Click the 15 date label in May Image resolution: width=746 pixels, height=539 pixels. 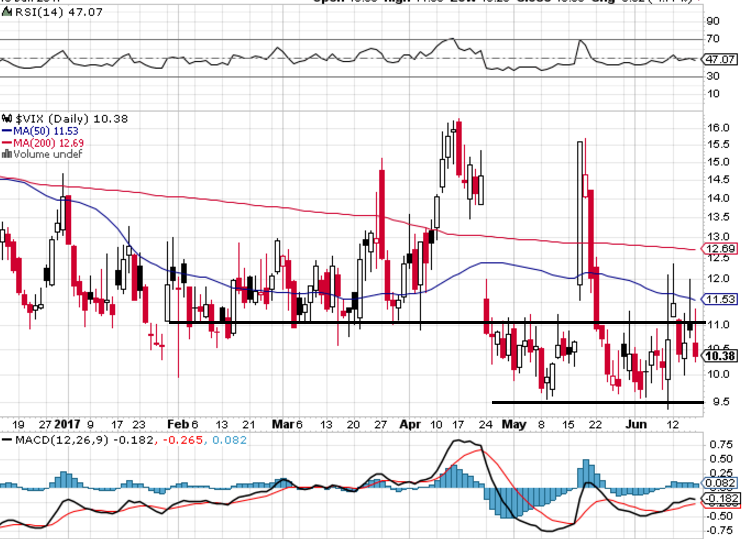pyautogui.click(x=569, y=424)
